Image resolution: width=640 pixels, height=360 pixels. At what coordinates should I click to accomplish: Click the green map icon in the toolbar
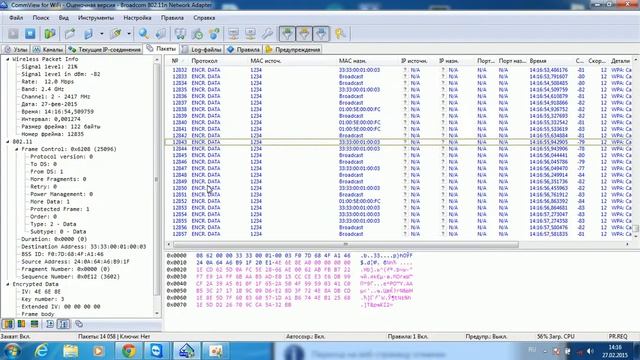coord(50,34)
